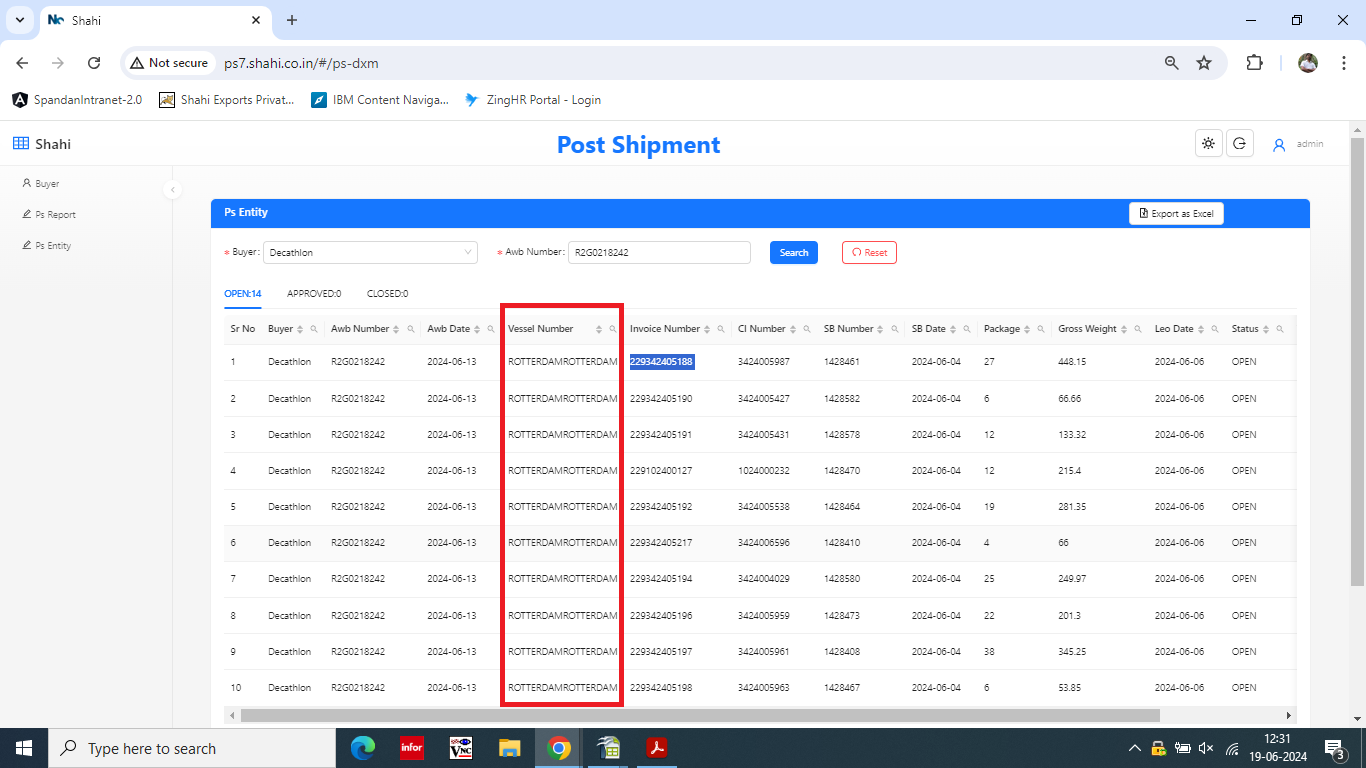Click the horizontal table scrollbar
The image size is (1366, 768).
[700, 715]
